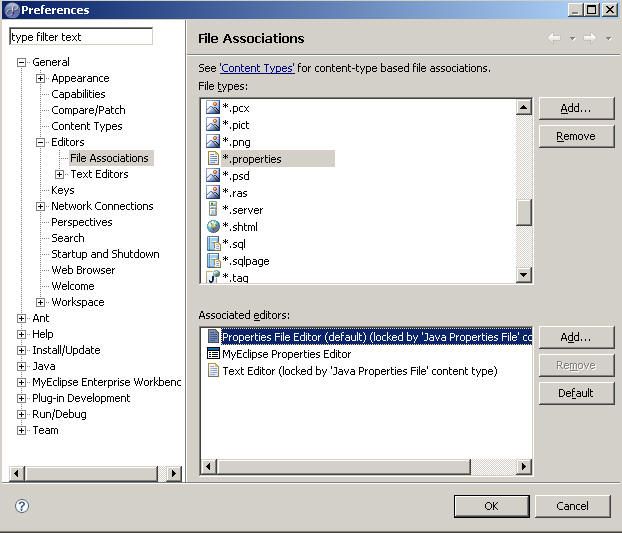Image resolution: width=622 pixels, height=533 pixels.
Task: Expand the Help tree node
Action: (21, 334)
